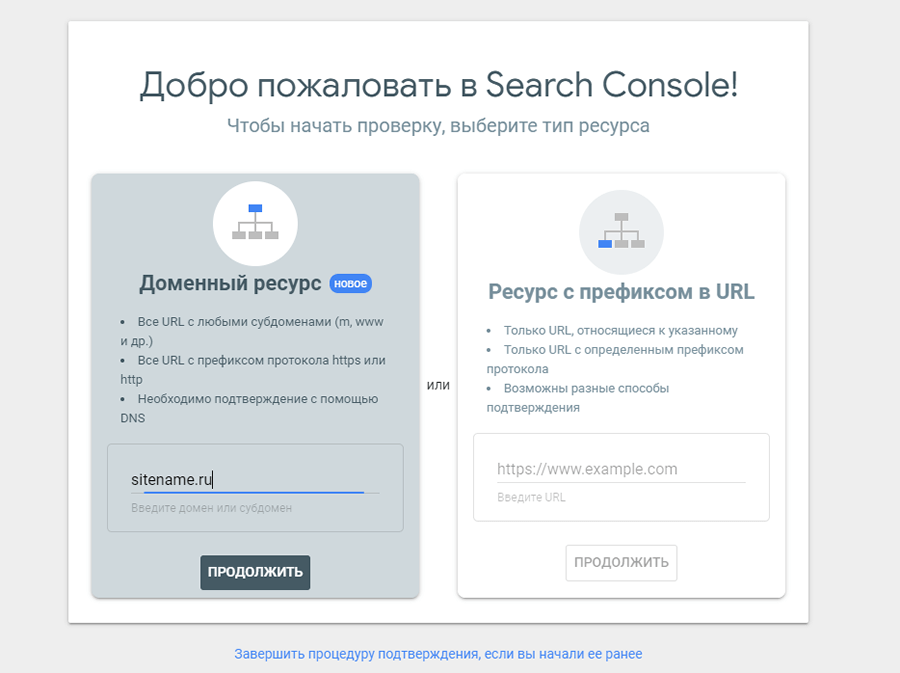Select the Доменный ресурс card
This screenshot has width=900, height=673.
pyautogui.click(x=255, y=385)
